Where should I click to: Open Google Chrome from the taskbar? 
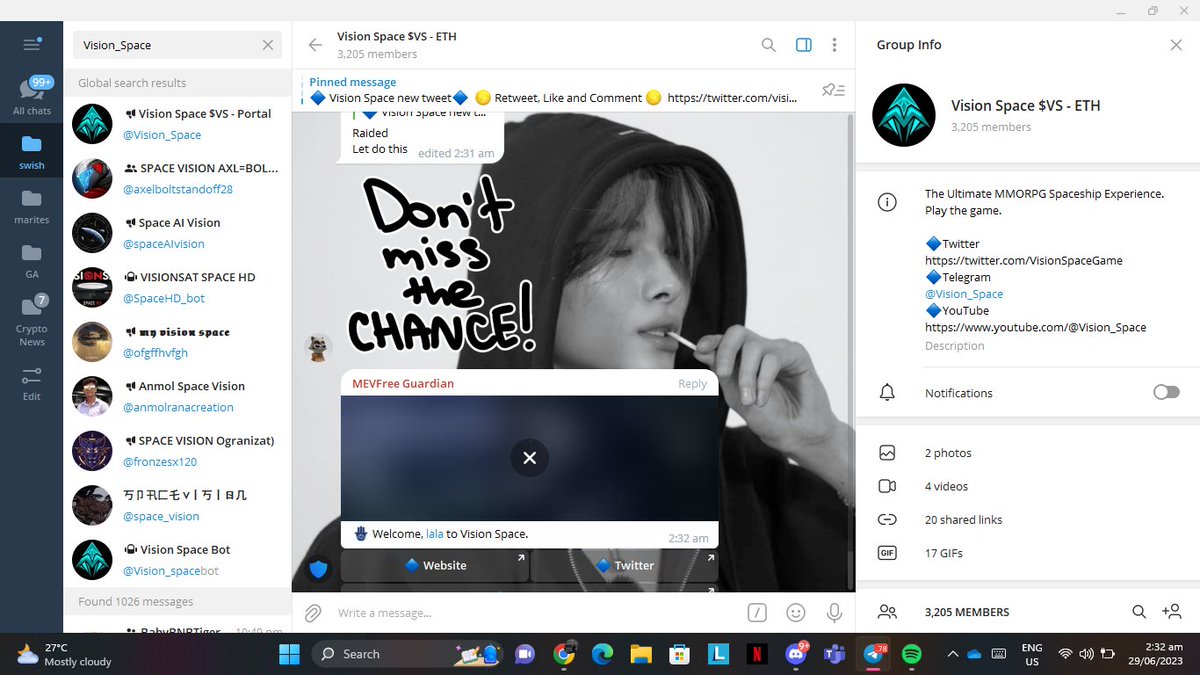(x=564, y=655)
